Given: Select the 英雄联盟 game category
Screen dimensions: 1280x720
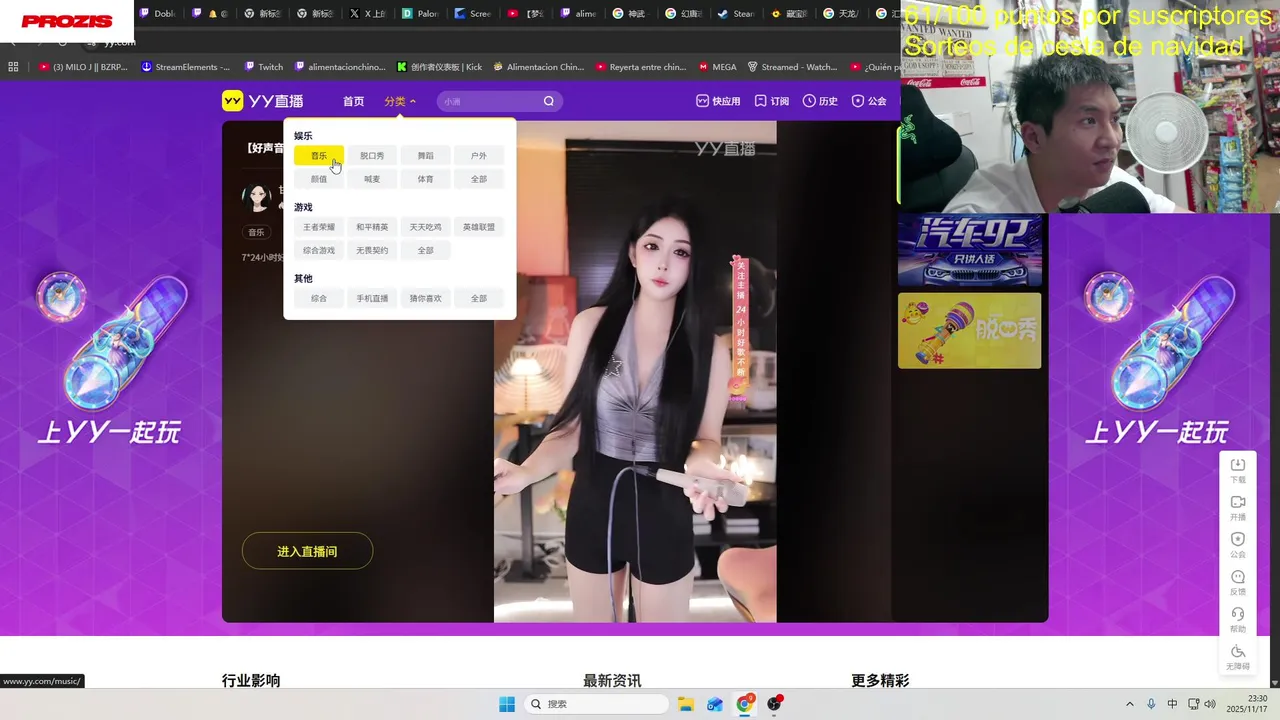Looking at the screenshot, I should (479, 227).
